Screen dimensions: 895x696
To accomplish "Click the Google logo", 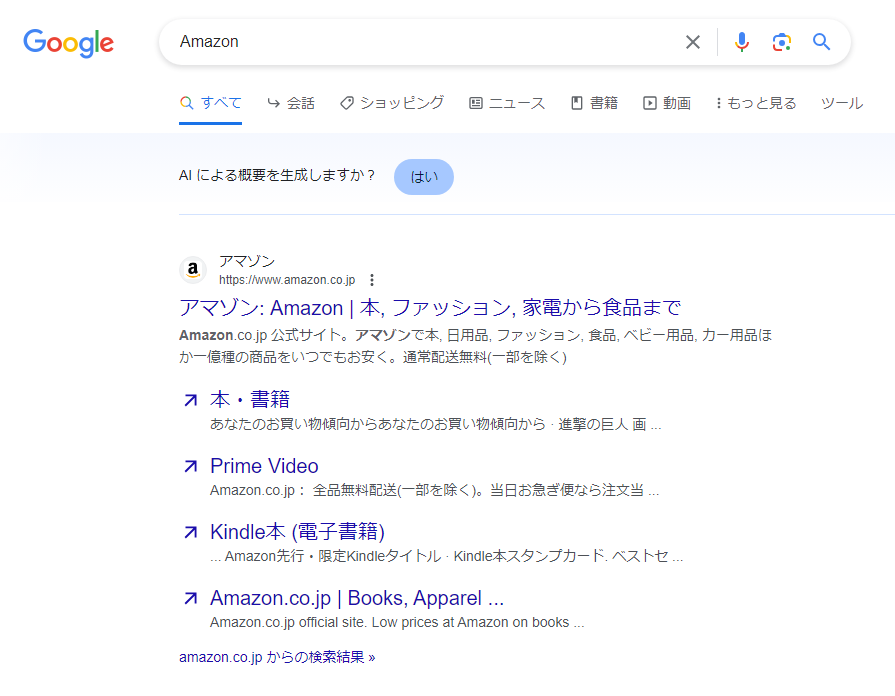I will point(68,42).
